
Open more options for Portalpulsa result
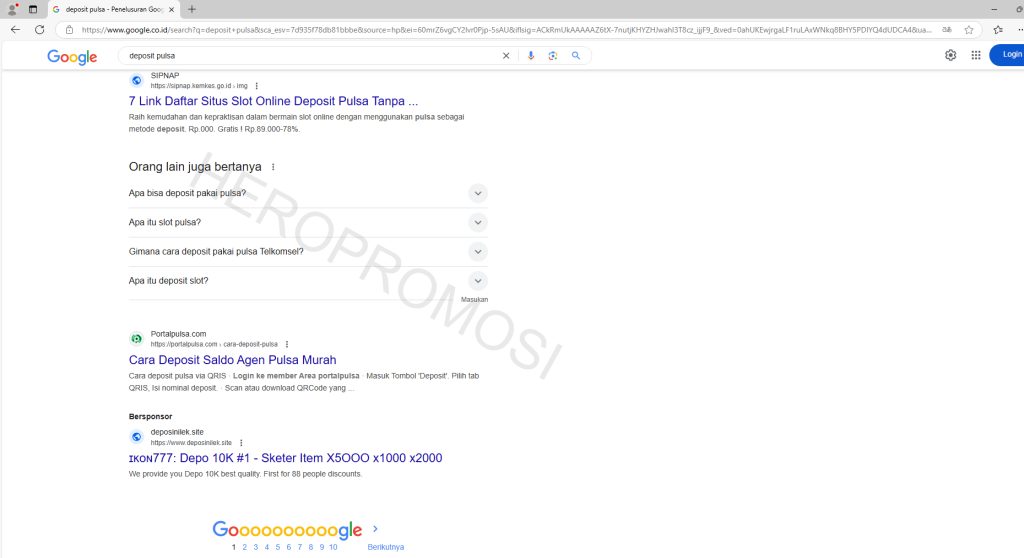[287, 344]
